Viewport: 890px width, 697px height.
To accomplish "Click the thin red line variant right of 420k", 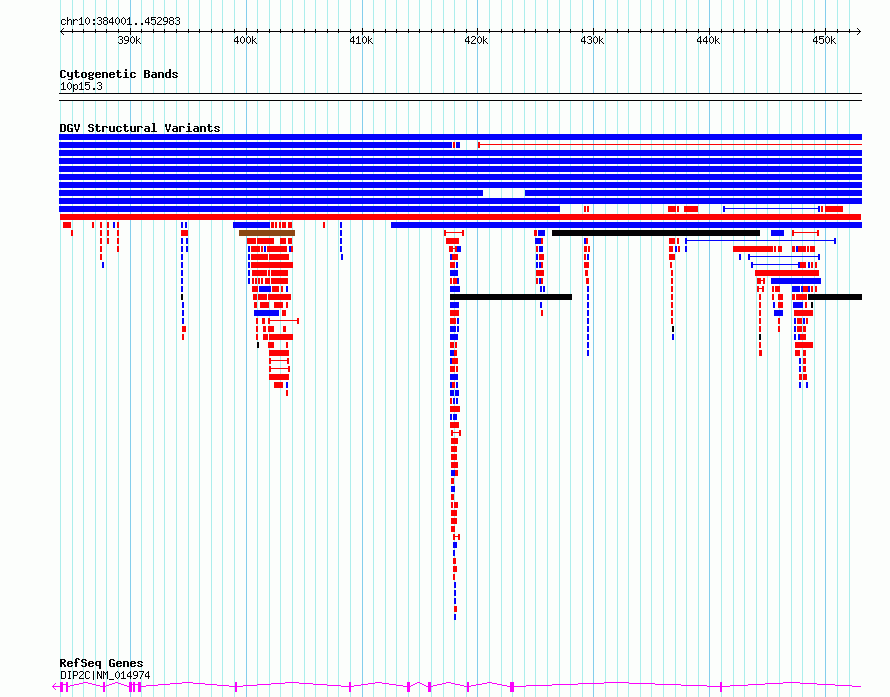I will point(670,145).
